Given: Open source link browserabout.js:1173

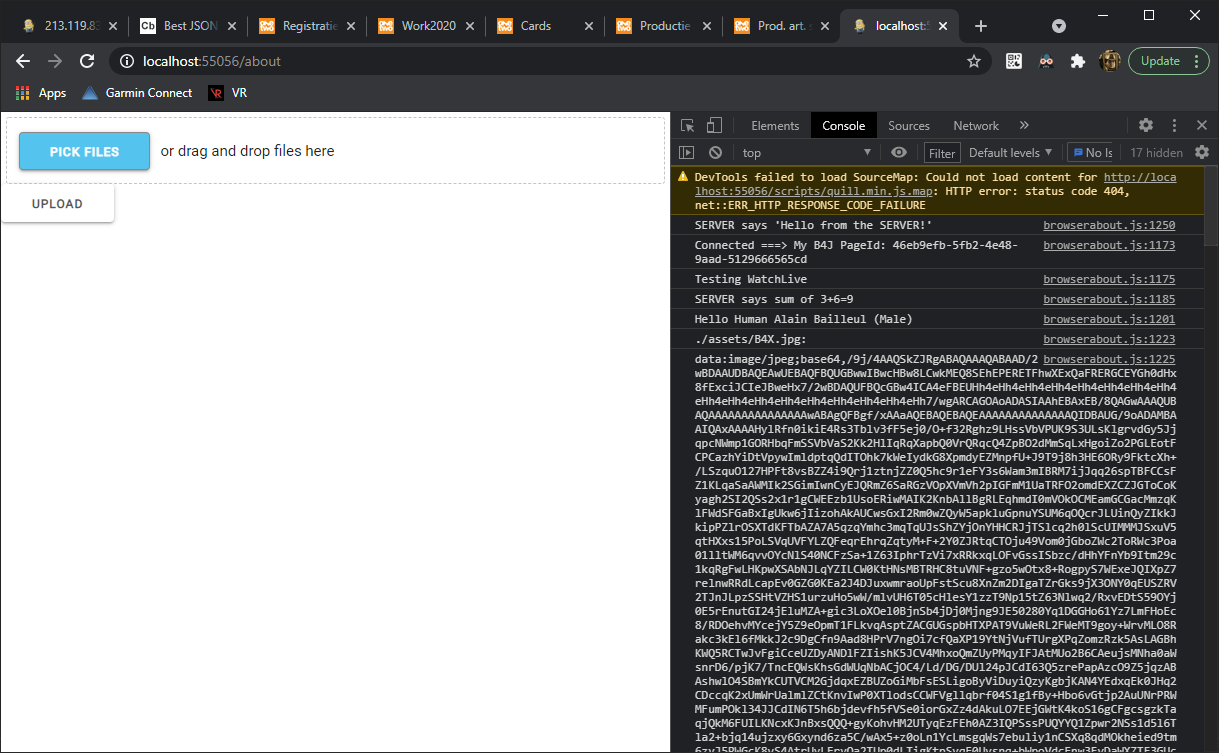Looking at the screenshot, I should click(1109, 245).
